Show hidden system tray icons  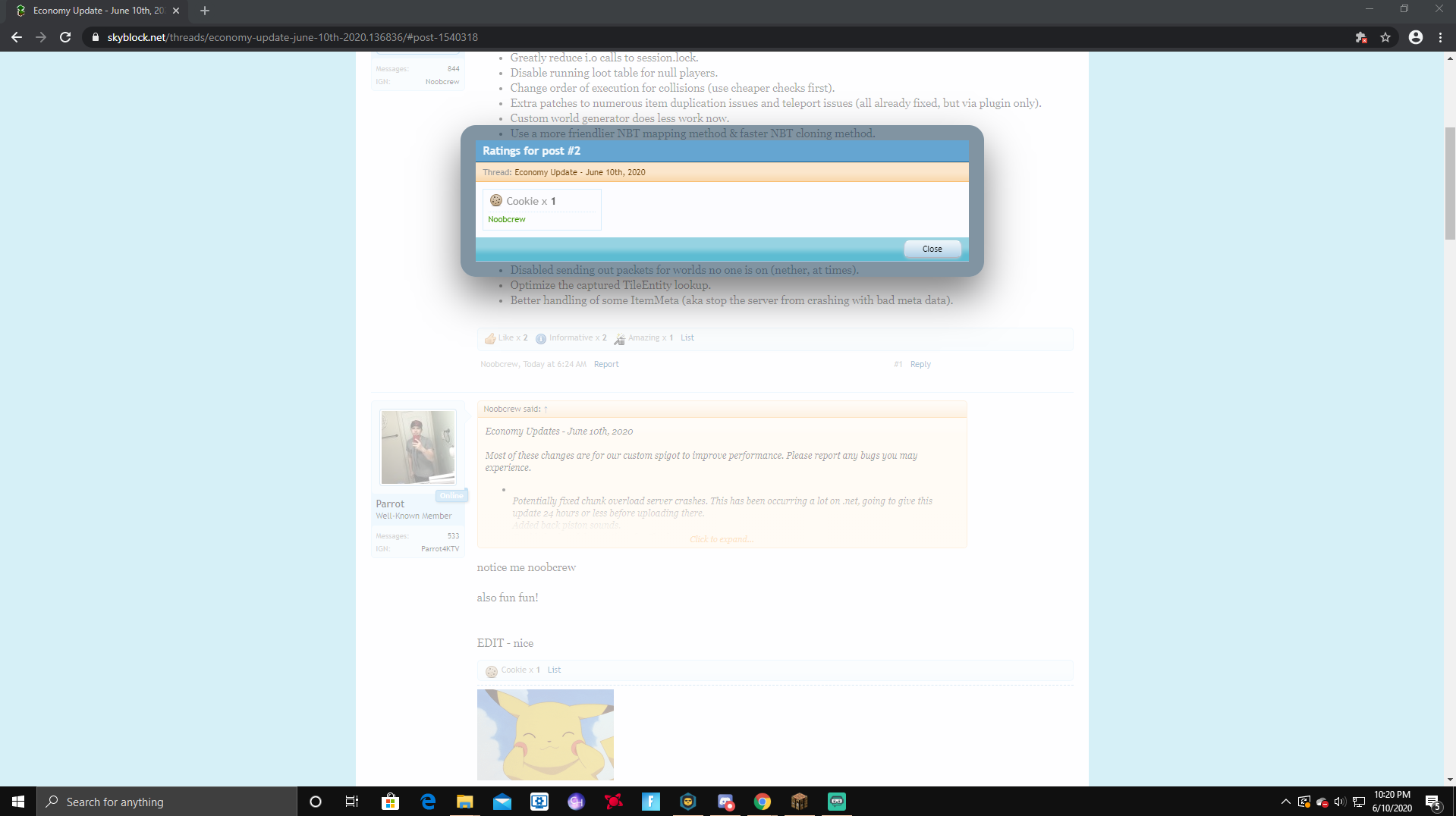click(1285, 802)
